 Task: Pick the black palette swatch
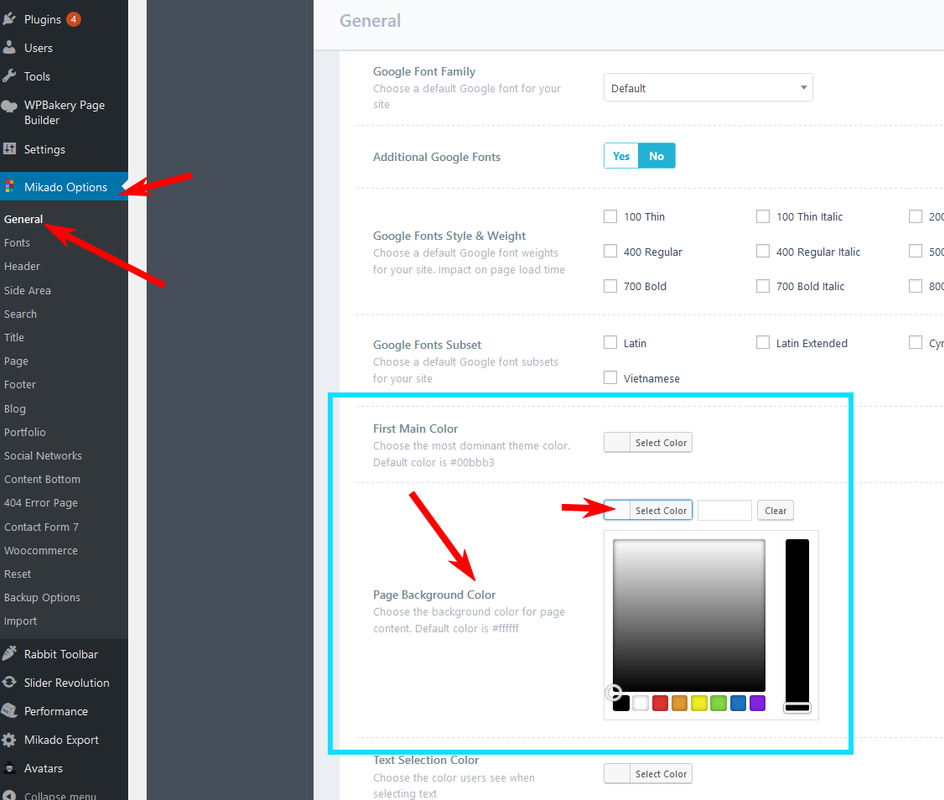coord(621,702)
